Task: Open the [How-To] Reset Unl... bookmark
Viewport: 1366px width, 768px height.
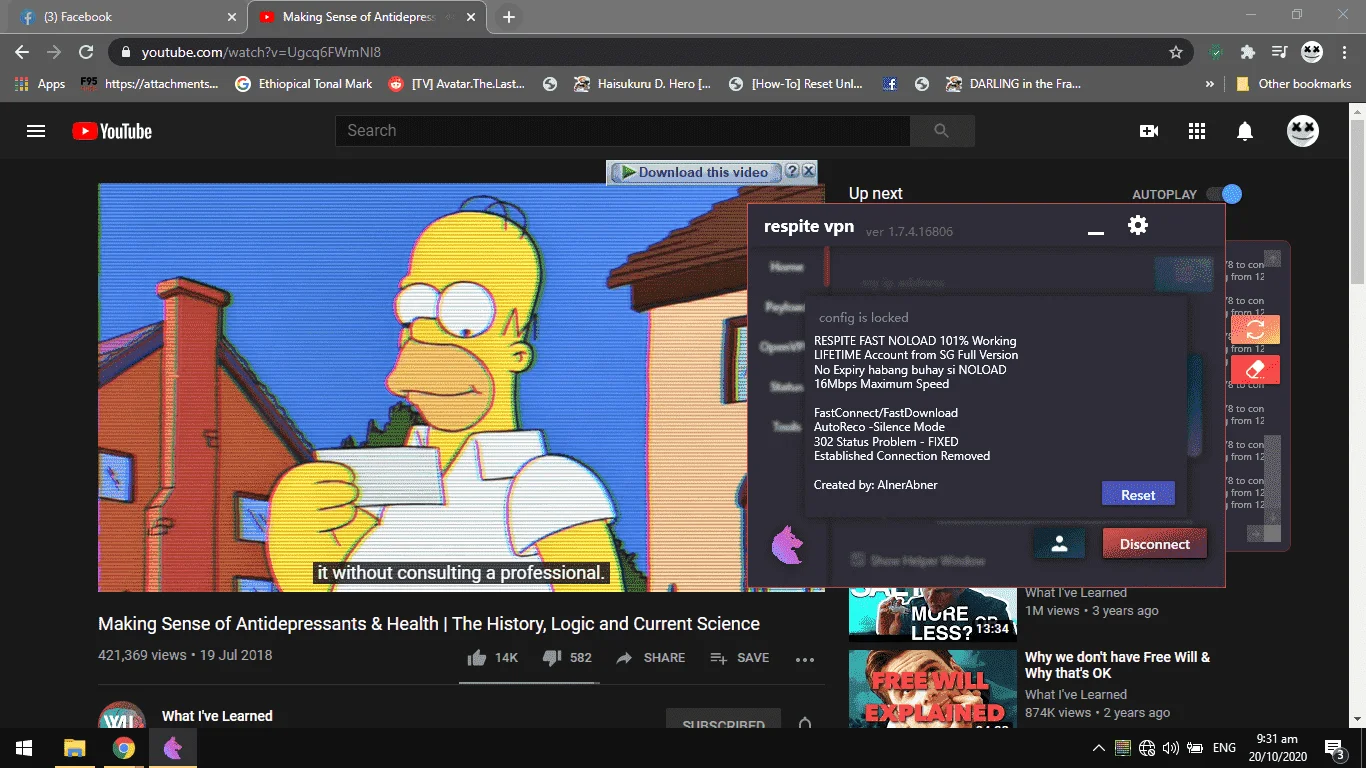Action: pos(796,84)
